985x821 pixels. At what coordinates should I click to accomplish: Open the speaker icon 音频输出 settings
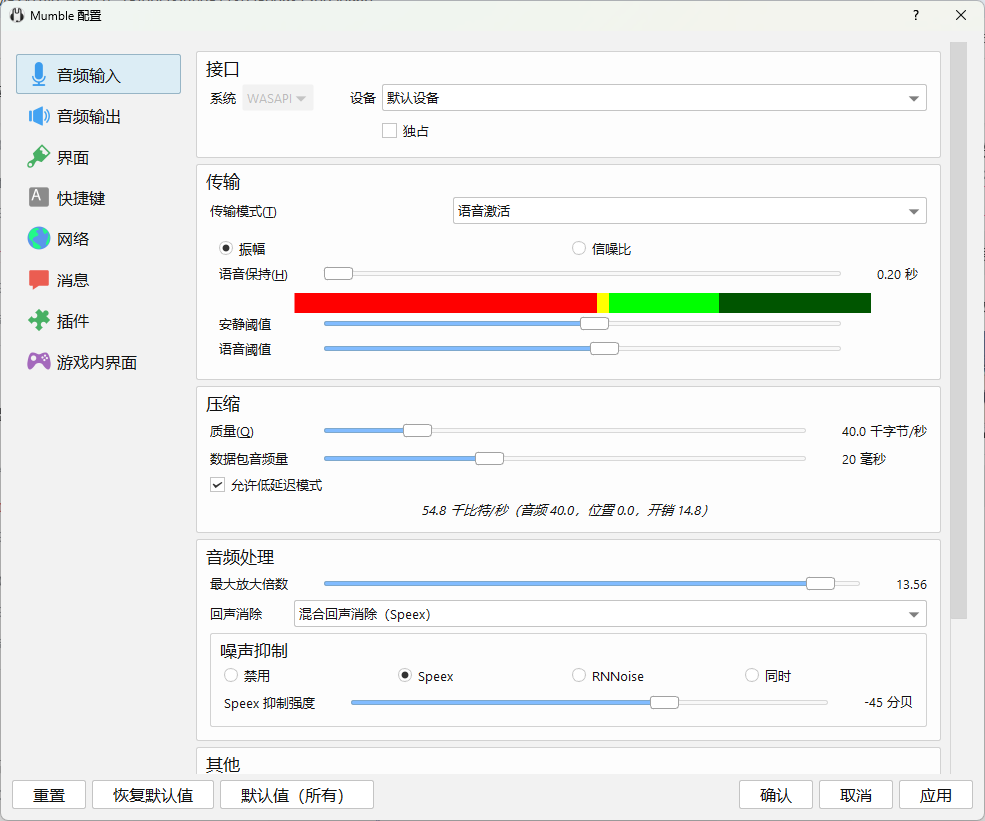pyautogui.click(x=39, y=116)
